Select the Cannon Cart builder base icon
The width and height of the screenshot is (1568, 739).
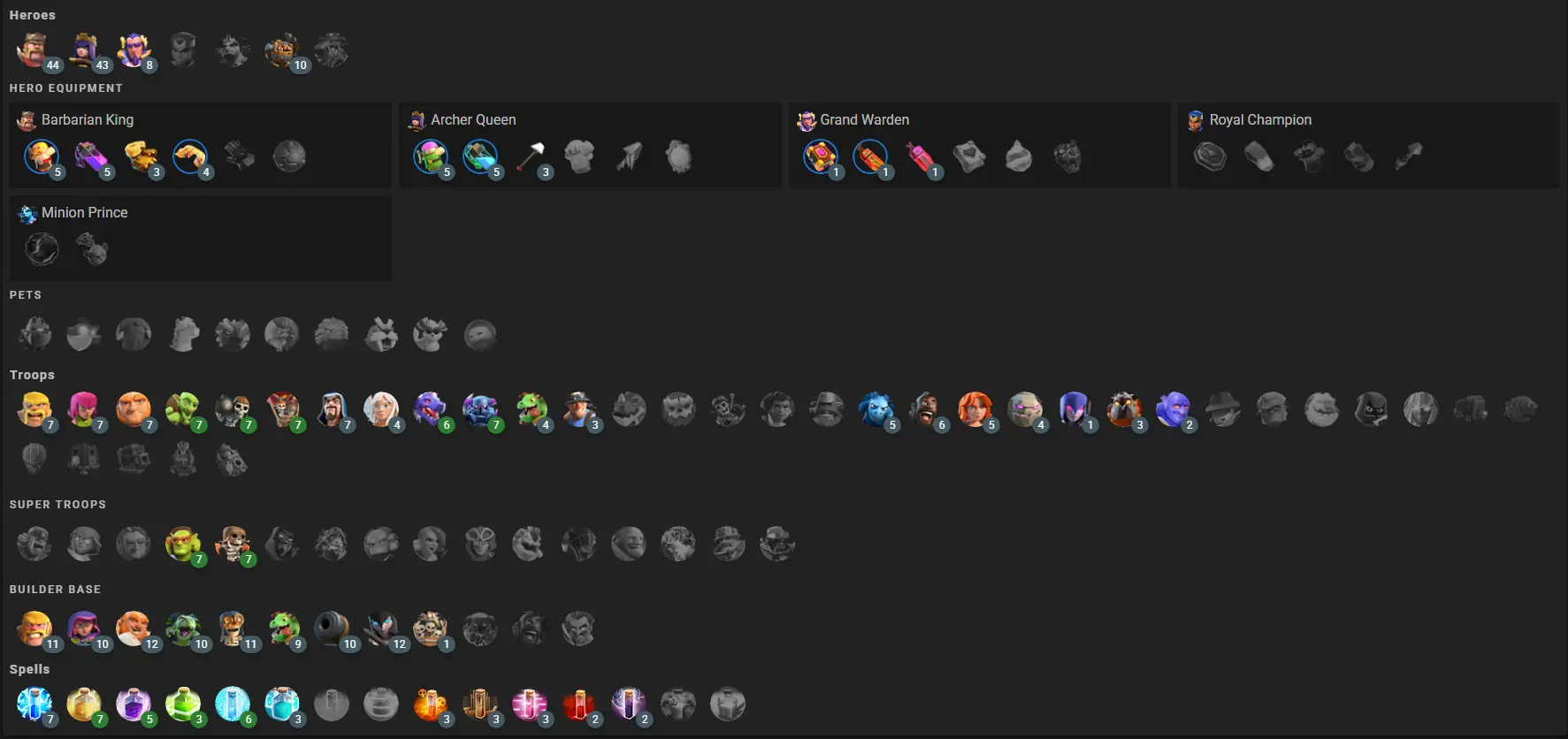click(332, 629)
